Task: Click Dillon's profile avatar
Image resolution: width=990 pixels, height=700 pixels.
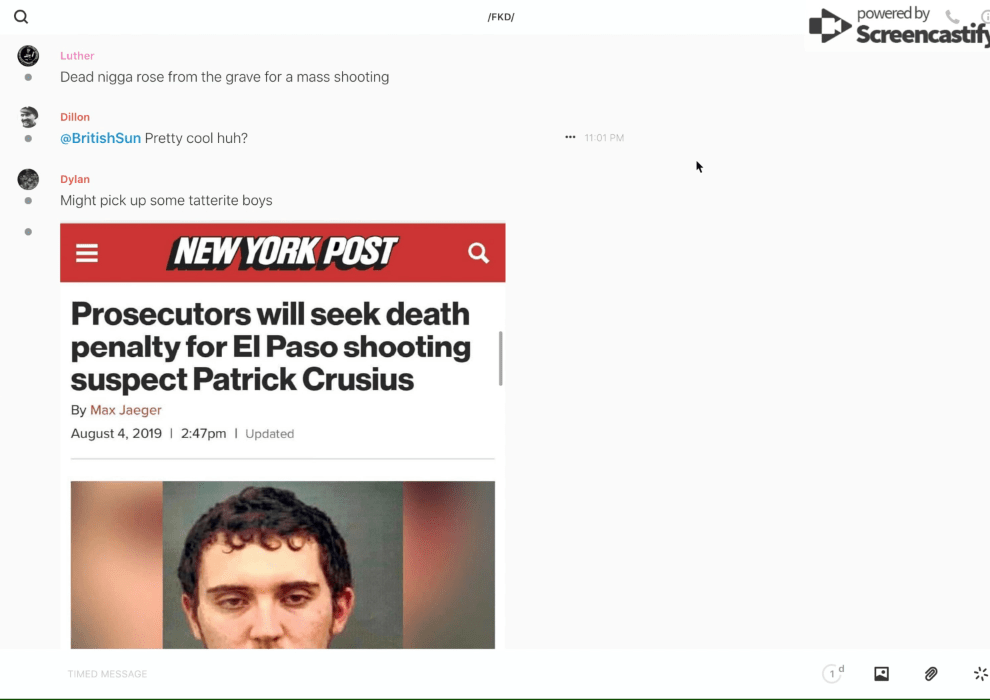Action: [x=28, y=117]
